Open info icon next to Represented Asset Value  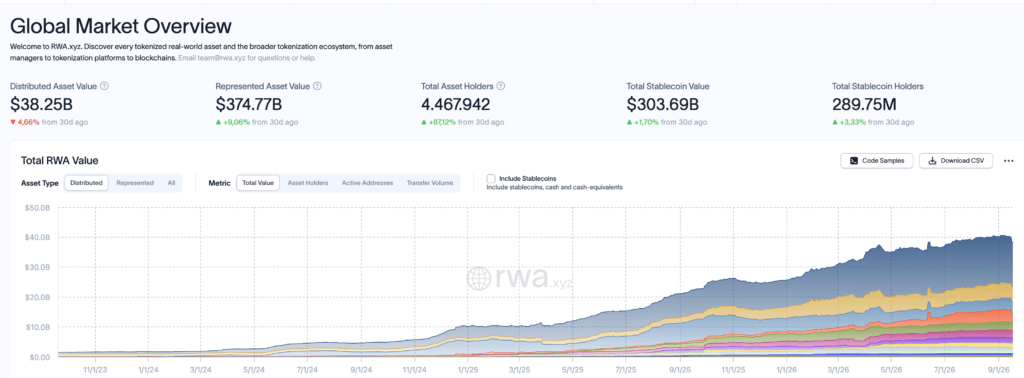tap(317, 86)
